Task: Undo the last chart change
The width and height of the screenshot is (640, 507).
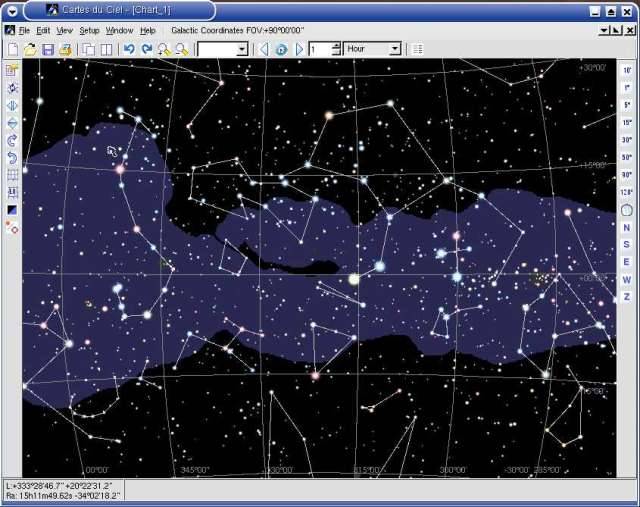Action: coord(129,50)
